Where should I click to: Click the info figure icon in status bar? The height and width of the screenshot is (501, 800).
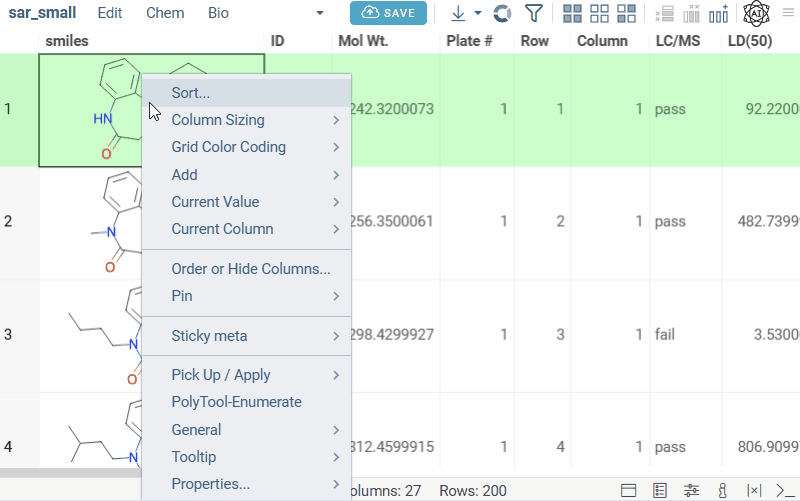[722, 490]
